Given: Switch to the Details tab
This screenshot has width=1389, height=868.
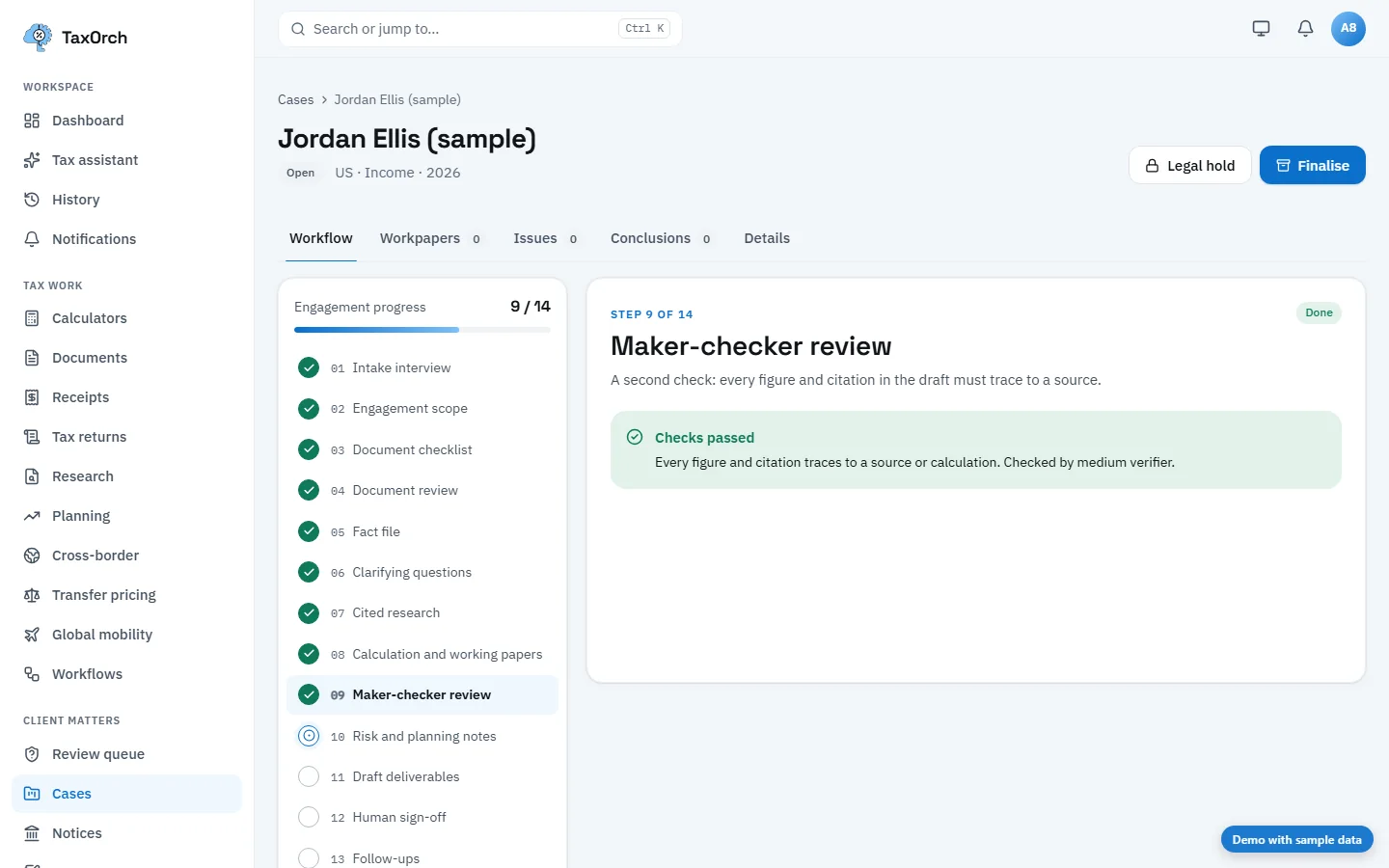Looking at the screenshot, I should pyautogui.click(x=767, y=238).
